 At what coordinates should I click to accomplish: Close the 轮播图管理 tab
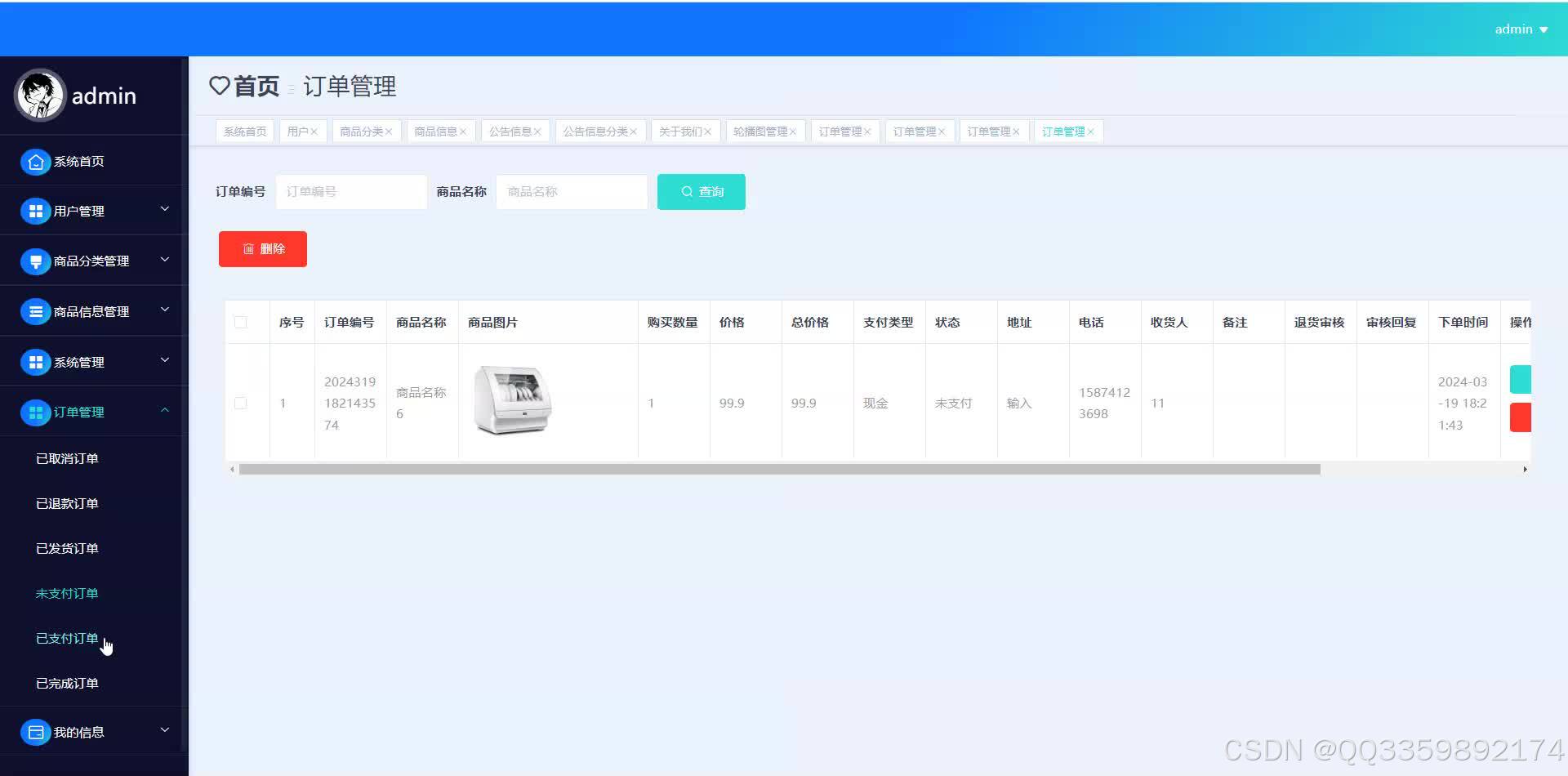coord(793,132)
